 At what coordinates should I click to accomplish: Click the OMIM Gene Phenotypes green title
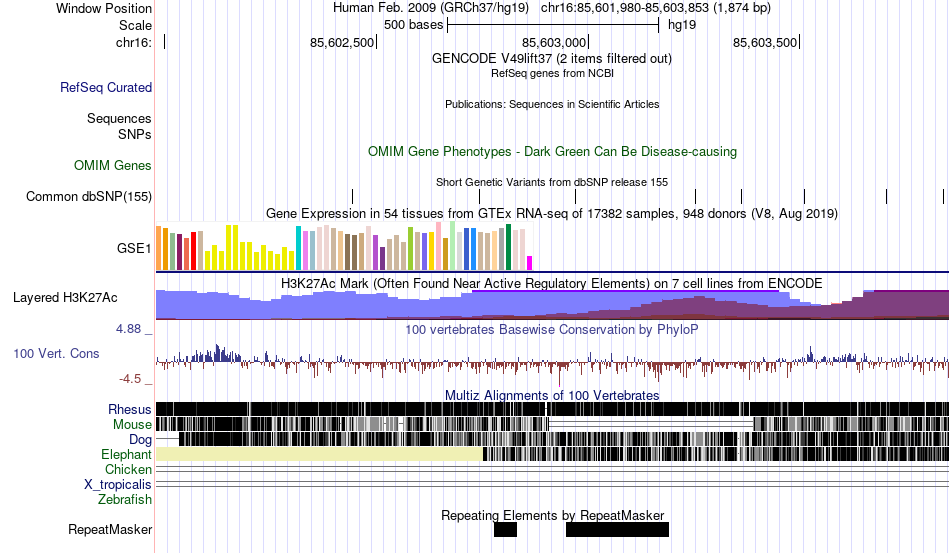pos(552,151)
